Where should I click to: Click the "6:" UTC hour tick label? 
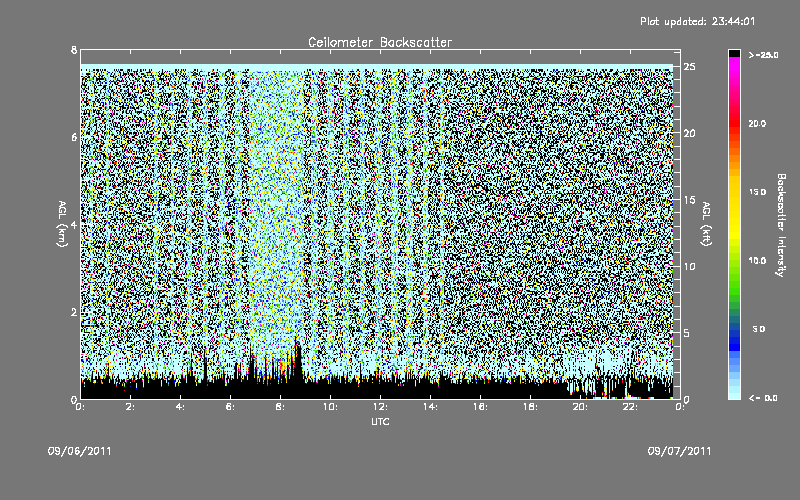pos(231,407)
